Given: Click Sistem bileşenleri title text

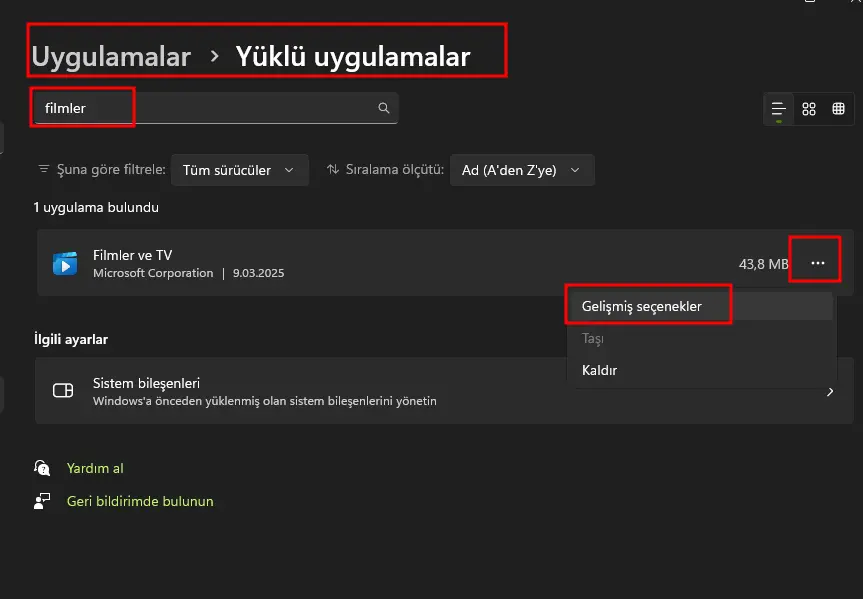Looking at the screenshot, I should click(146, 383).
